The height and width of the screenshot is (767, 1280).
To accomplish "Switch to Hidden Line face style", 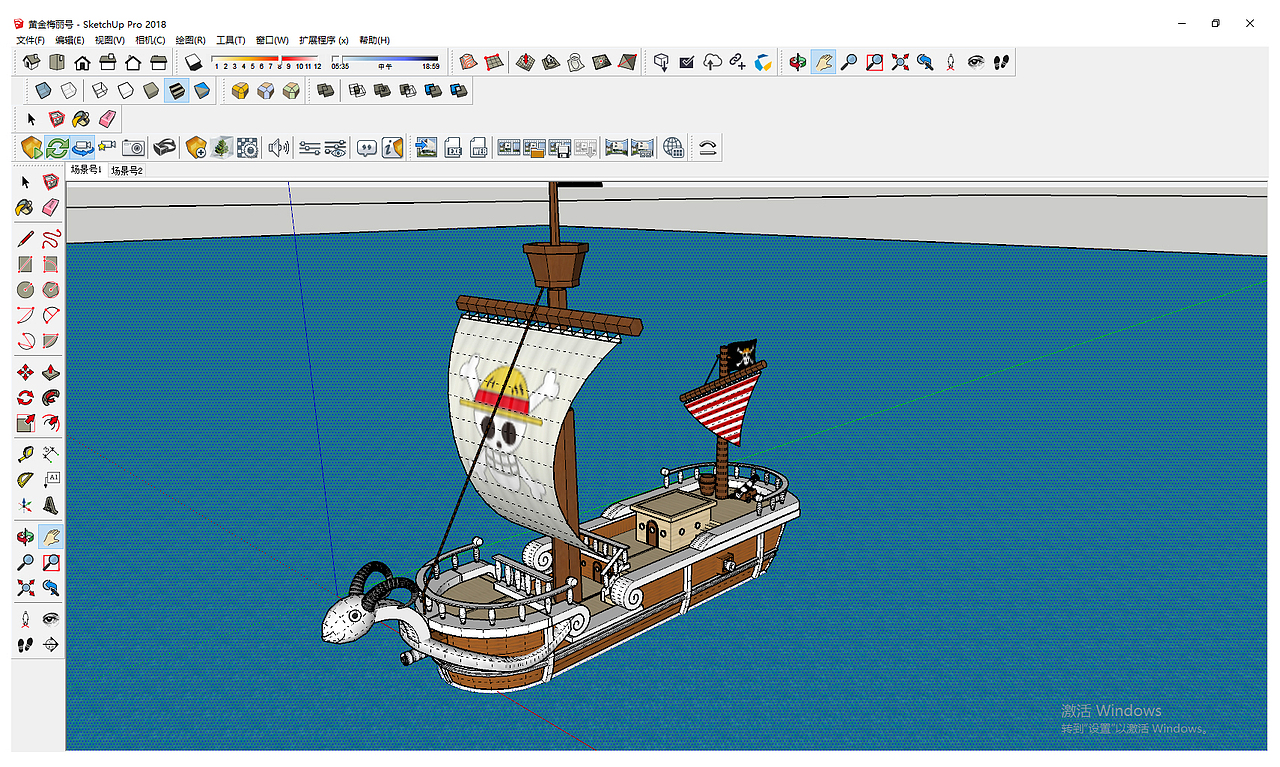I will [x=125, y=91].
